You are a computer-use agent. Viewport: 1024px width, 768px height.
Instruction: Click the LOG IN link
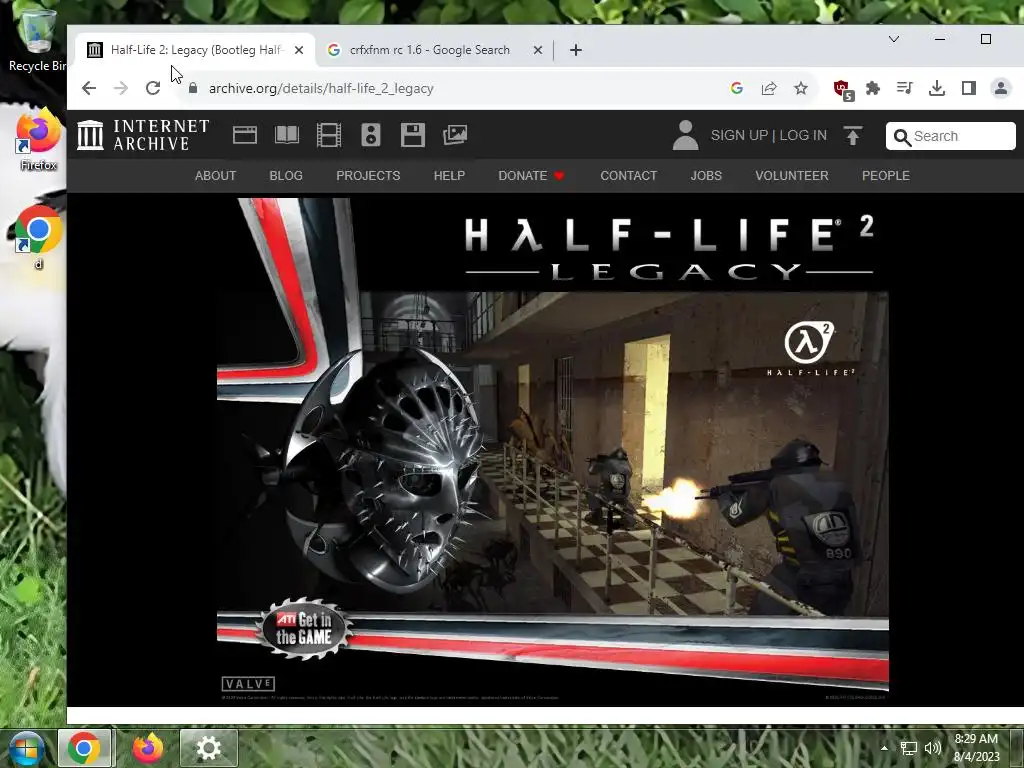coord(803,135)
